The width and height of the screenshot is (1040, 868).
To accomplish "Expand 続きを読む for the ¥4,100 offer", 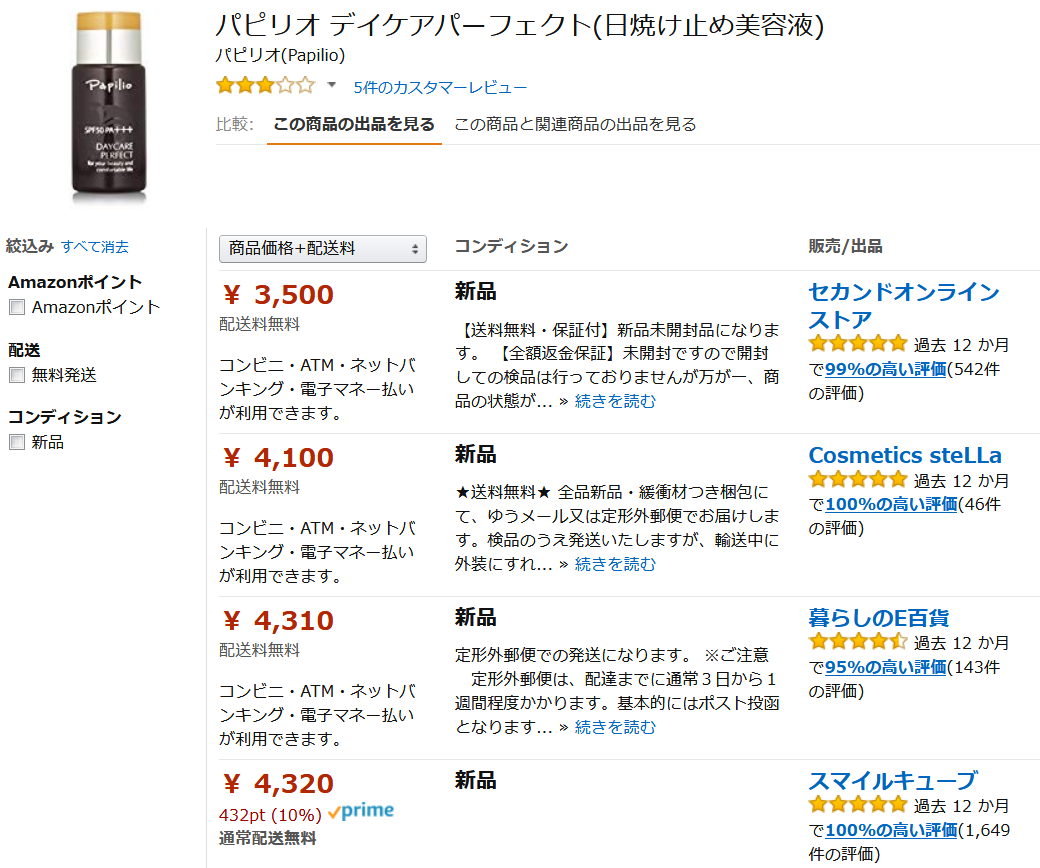I will point(615,565).
